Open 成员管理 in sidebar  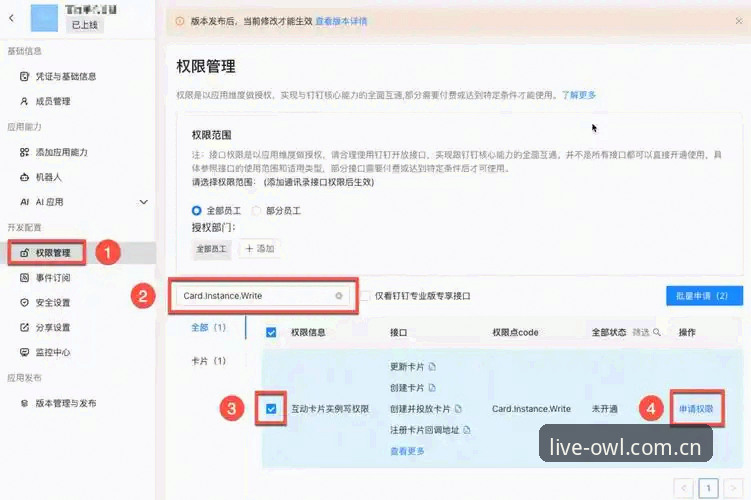tap(46, 101)
